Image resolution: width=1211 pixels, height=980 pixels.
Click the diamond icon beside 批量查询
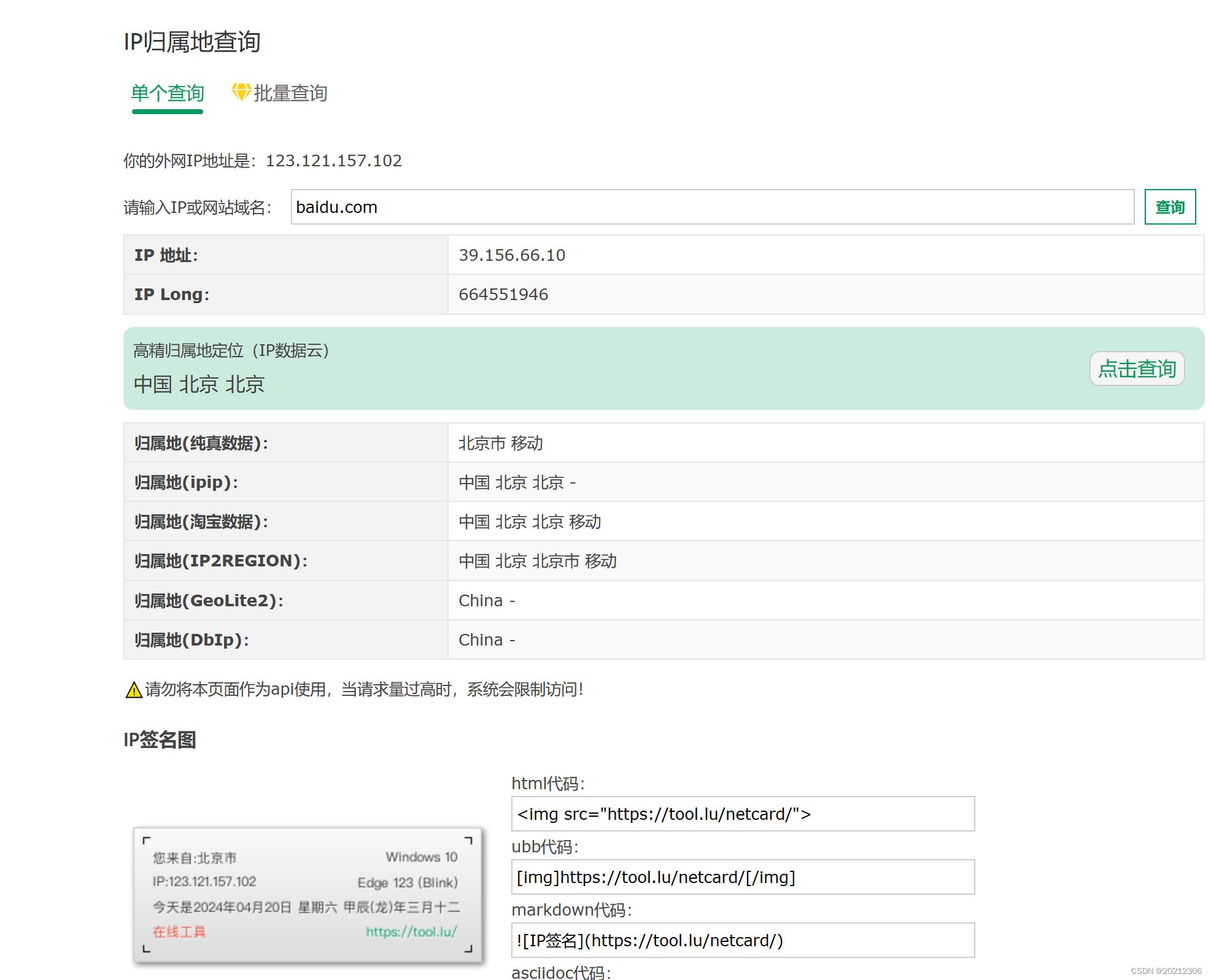pos(241,92)
